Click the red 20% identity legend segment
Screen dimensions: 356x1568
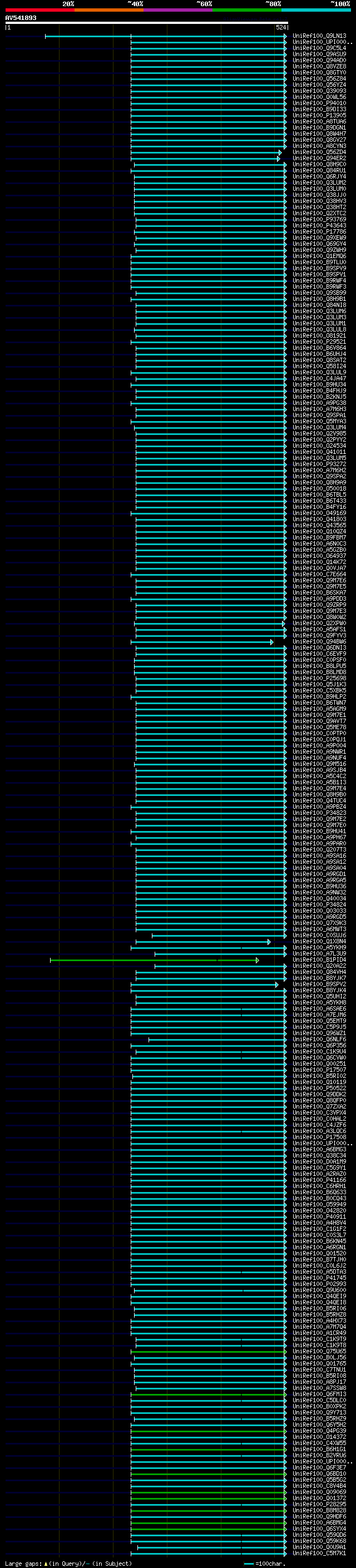(39, 10)
